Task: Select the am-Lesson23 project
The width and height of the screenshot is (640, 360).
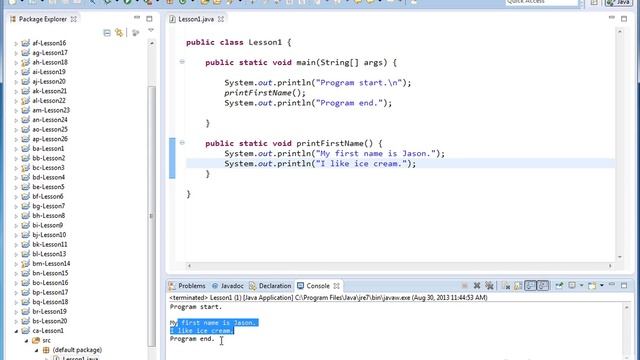Action: point(51,110)
